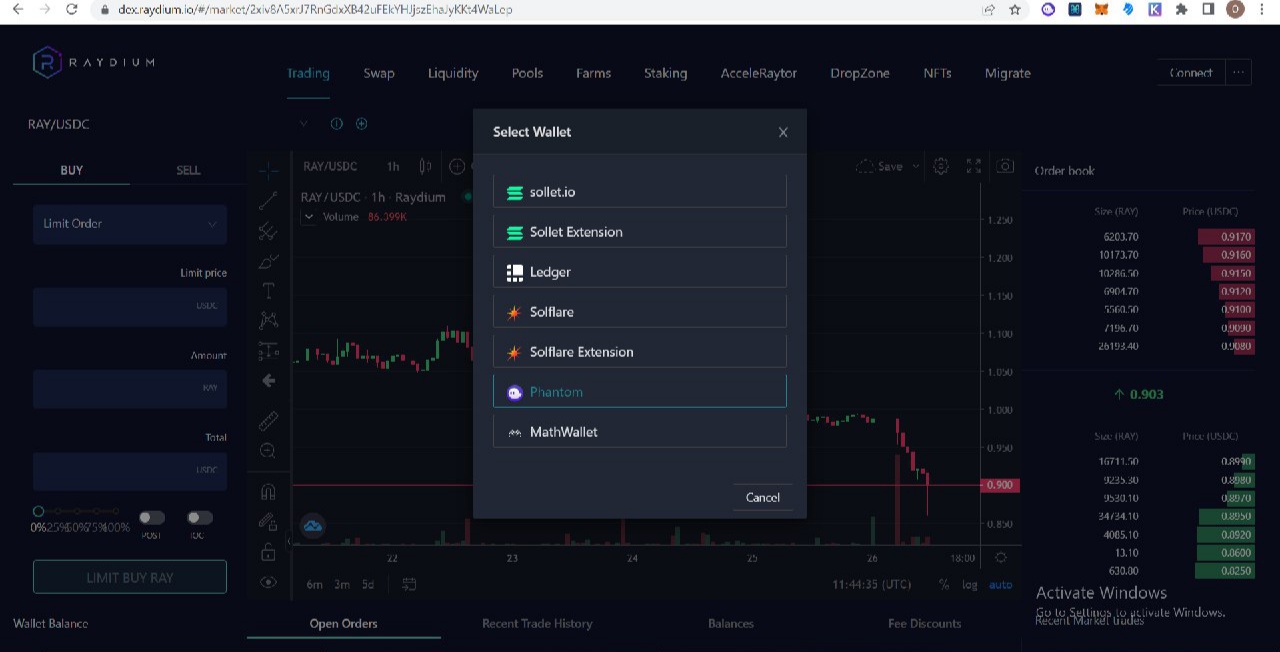
Task: Select the pitchfork tool in the chart toolbar
Action: tap(268, 231)
